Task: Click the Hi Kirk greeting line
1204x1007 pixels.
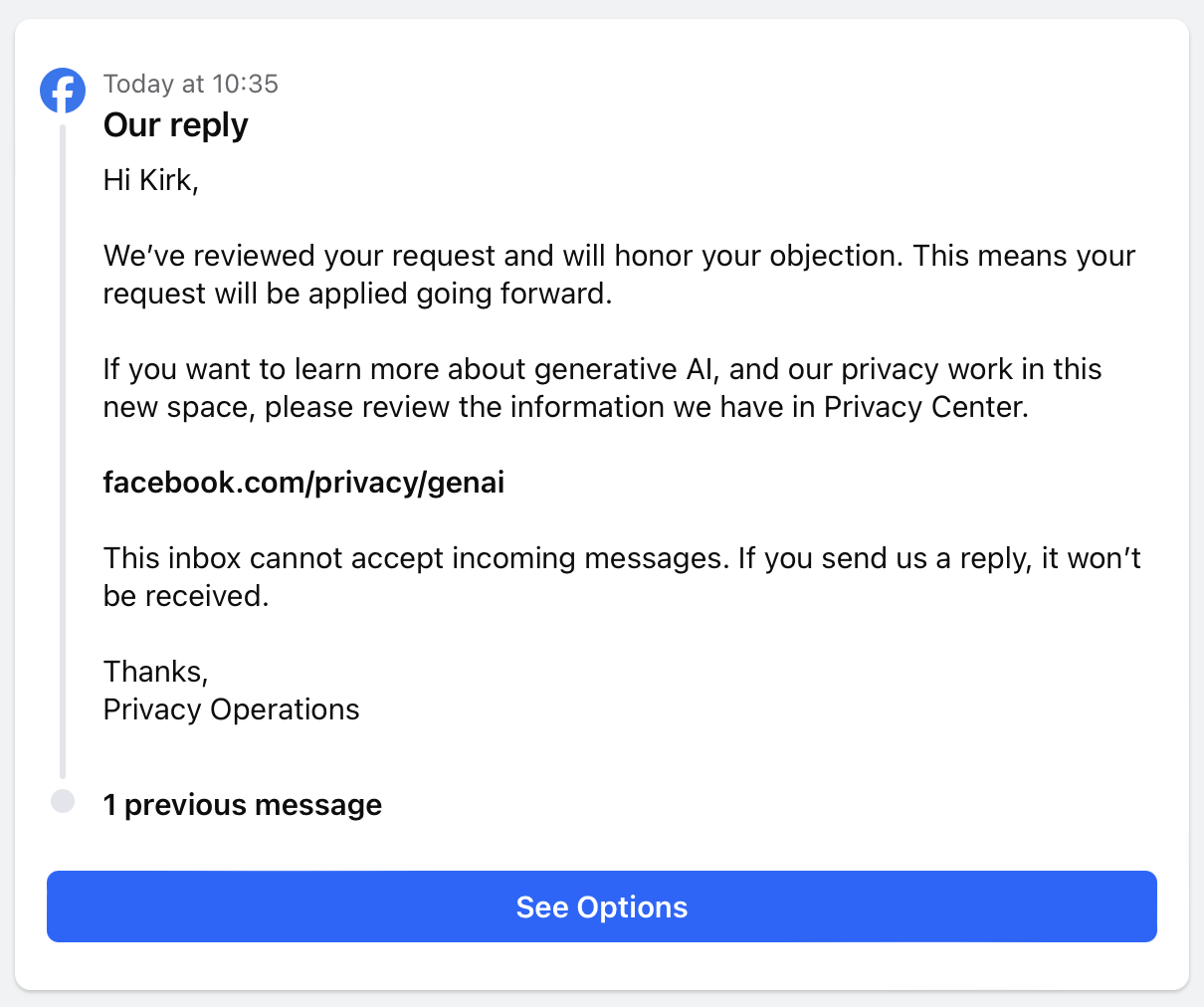Action: pyautogui.click(x=151, y=180)
